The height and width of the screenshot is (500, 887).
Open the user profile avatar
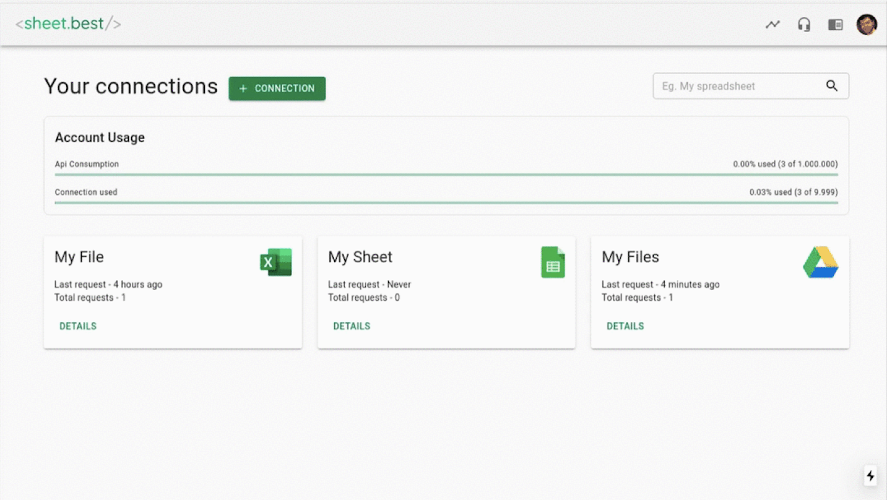(867, 24)
